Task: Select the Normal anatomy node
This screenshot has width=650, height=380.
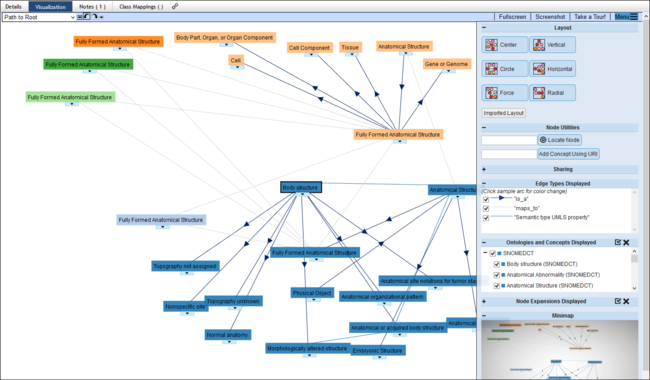Action: pyautogui.click(x=228, y=335)
